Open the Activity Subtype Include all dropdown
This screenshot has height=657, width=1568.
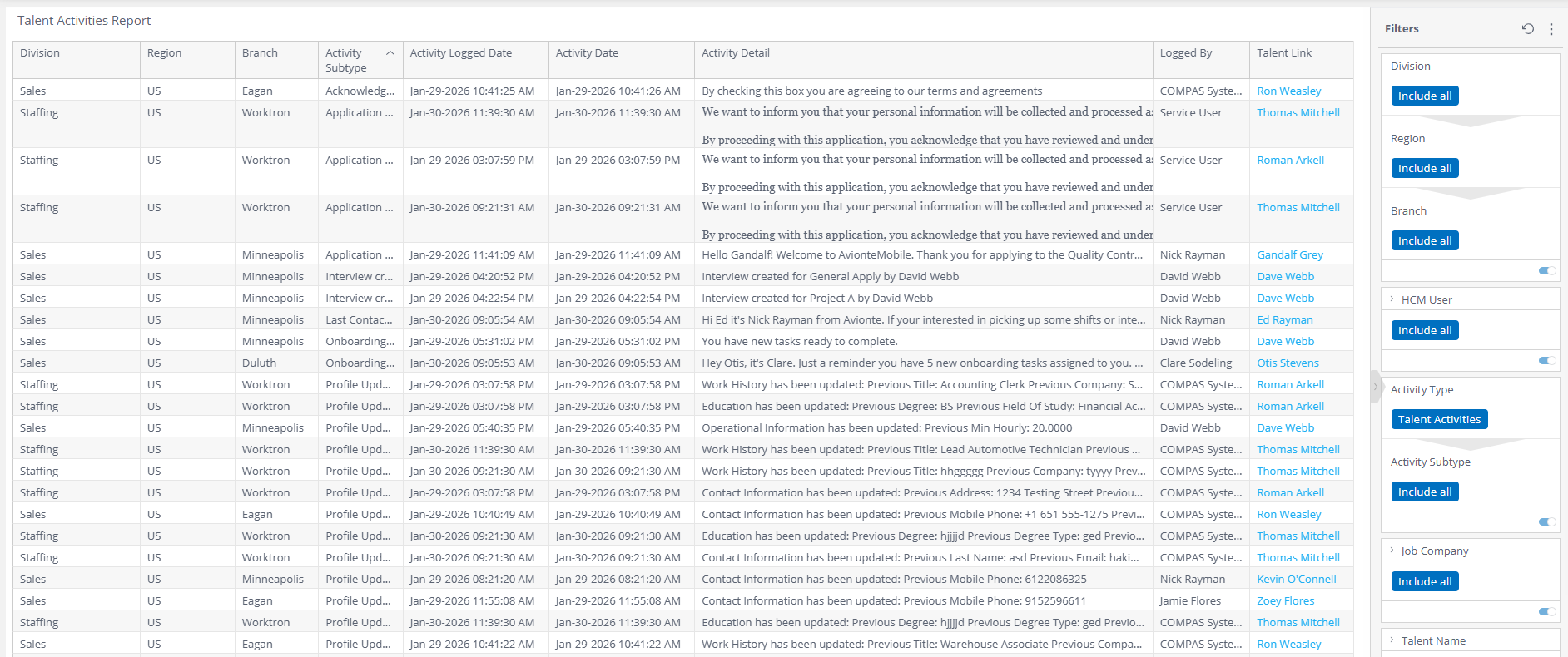point(1425,492)
